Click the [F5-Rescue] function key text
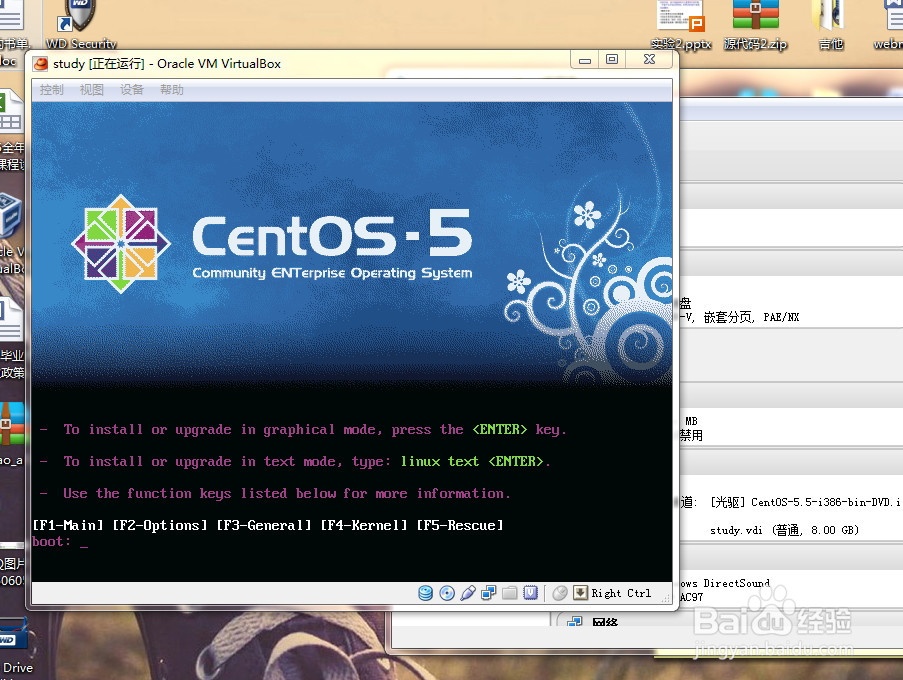The width and height of the screenshot is (903, 680). pyautogui.click(x=460, y=525)
